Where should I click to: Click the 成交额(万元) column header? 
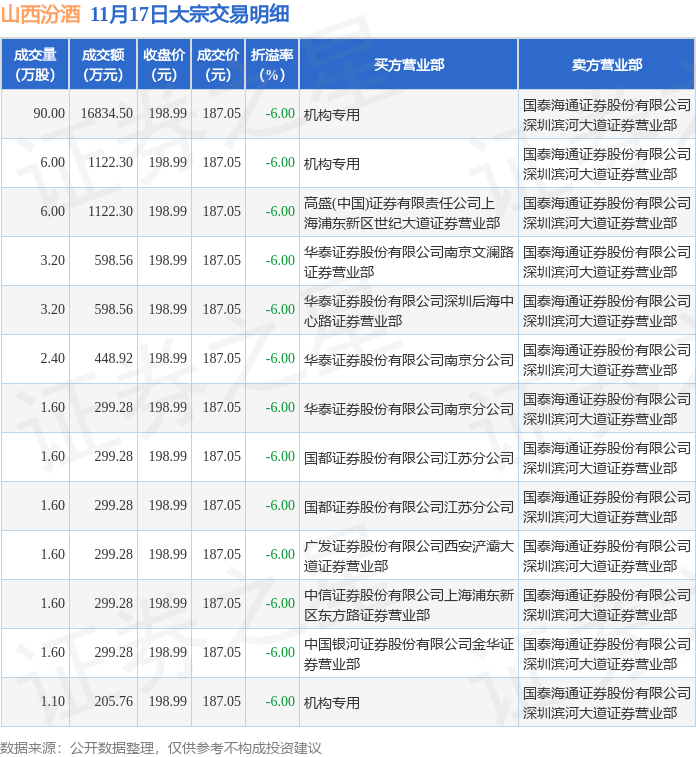103,65
